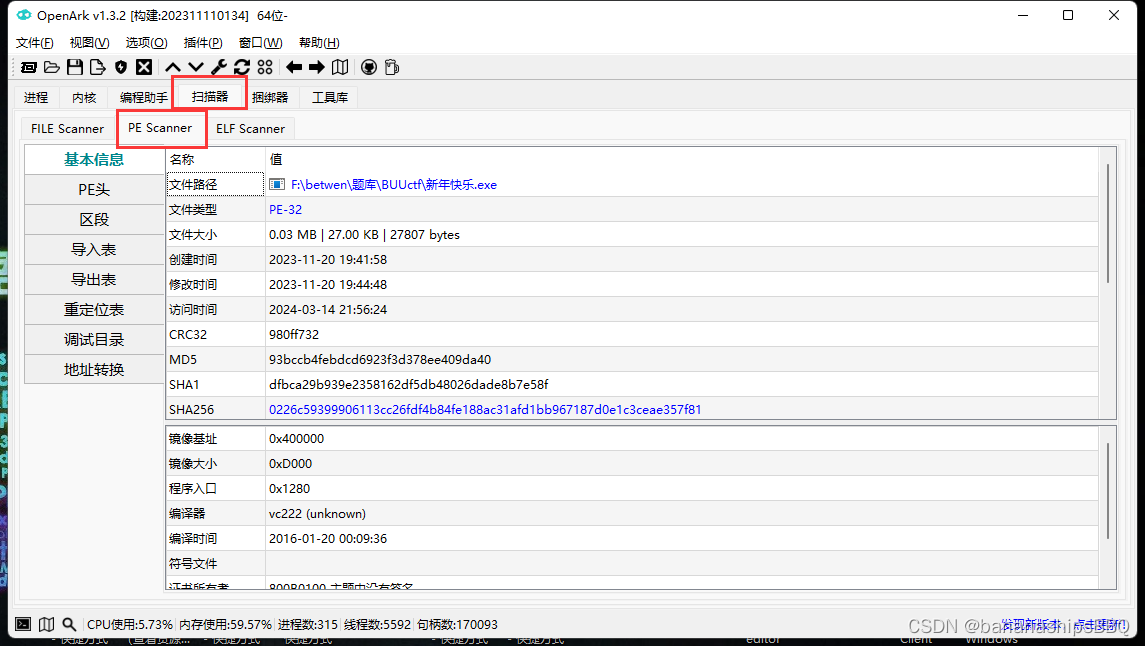Viewport: 1145px width, 646px height.
Task: Click the shield toolbar icon
Action: click(121, 67)
